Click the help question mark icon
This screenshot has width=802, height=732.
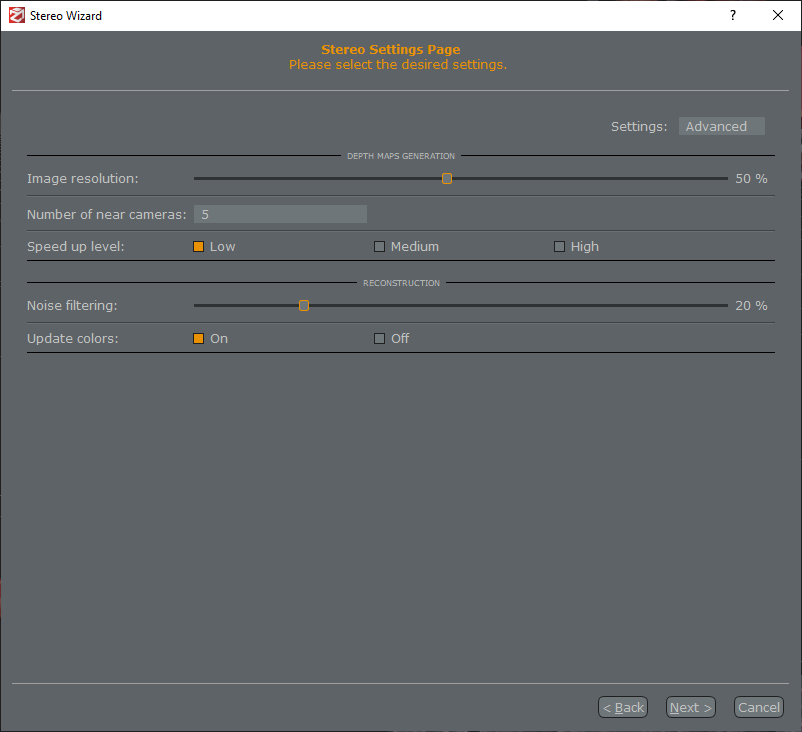tap(732, 16)
